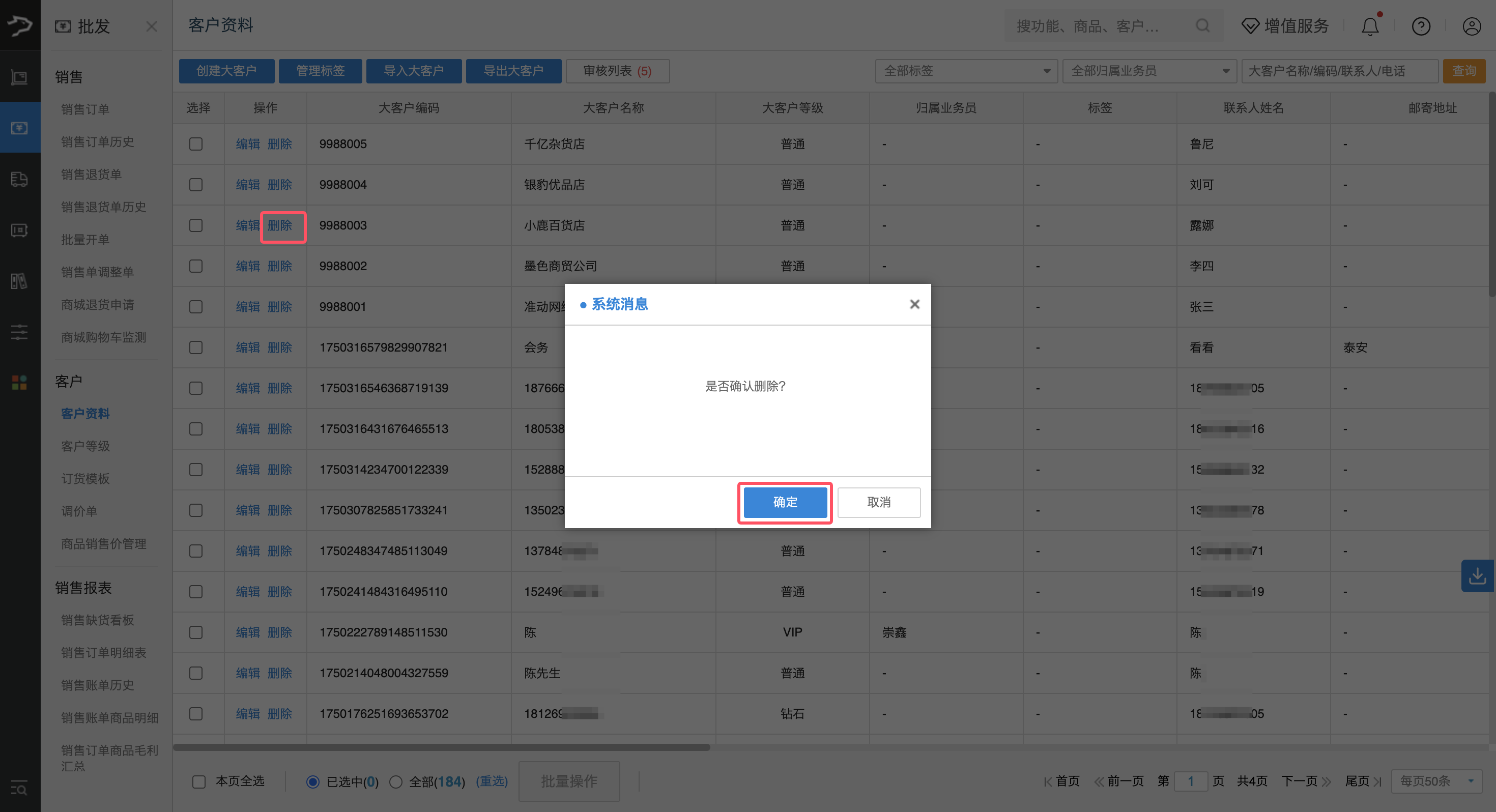Click the delivery truck sidebar icon
This screenshot has width=1496, height=812.
[19, 180]
